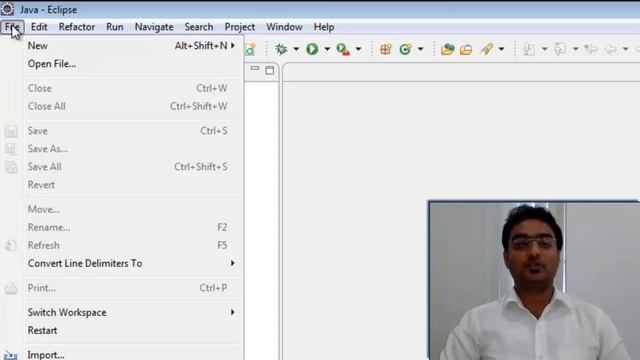The width and height of the screenshot is (640, 360).
Task: Click the Save As... menu entry
Action: point(133,149)
